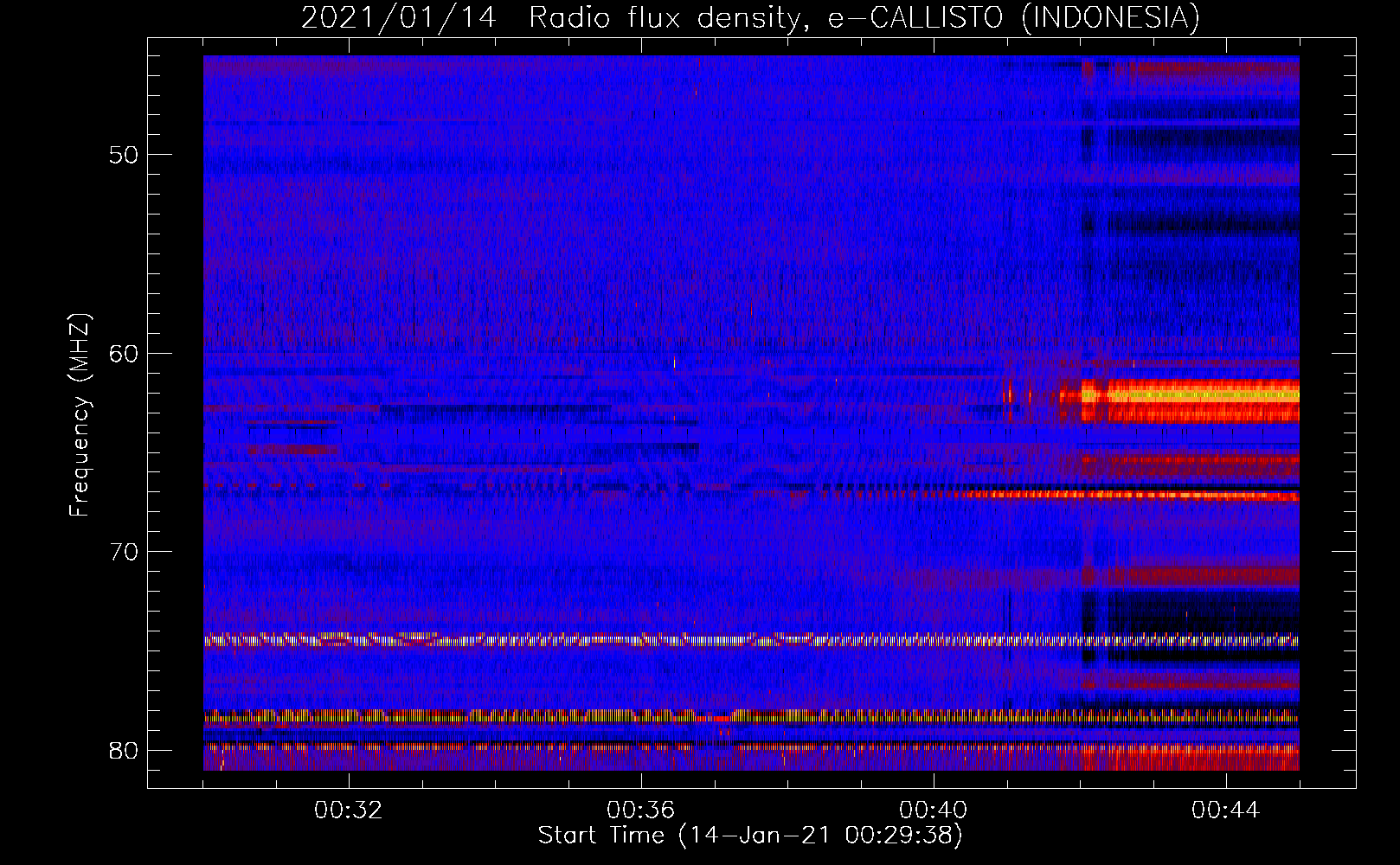Click the bright yellow emission band near 62 MHz

tap(1190, 395)
